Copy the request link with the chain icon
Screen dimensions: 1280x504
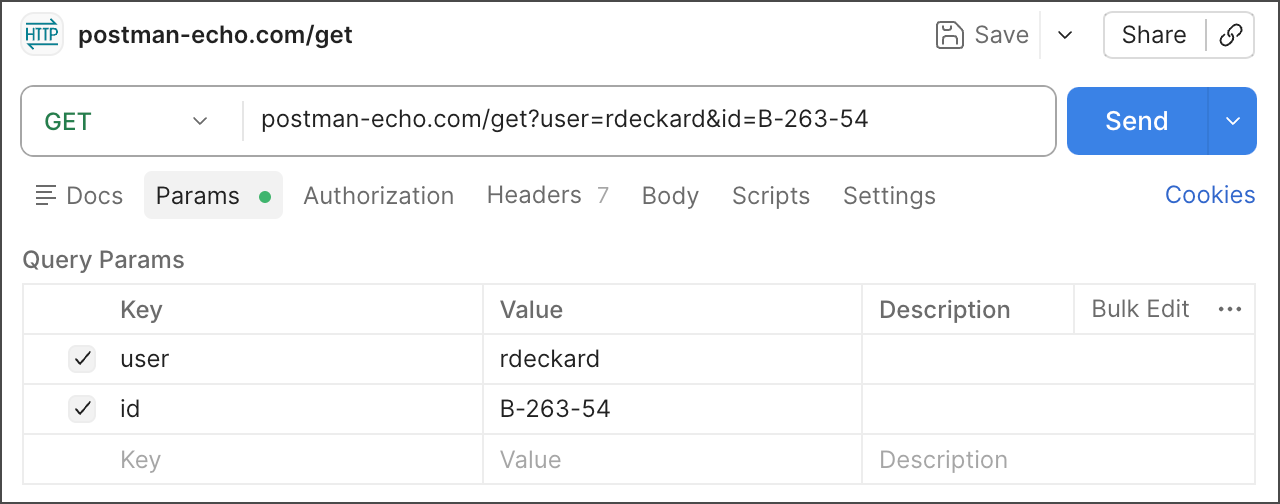[1231, 35]
